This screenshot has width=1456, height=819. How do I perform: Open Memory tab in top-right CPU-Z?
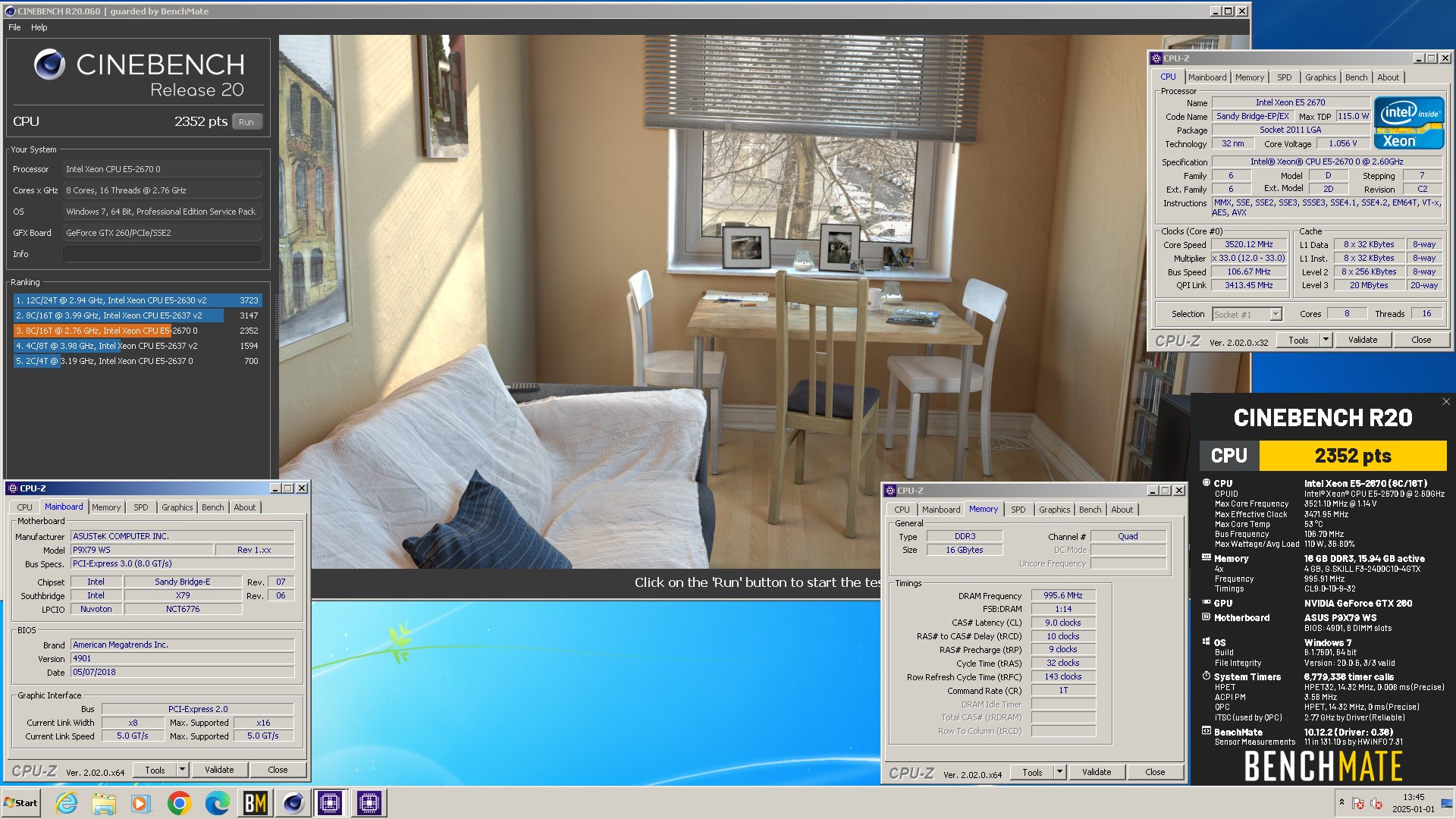click(x=1250, y=77)
